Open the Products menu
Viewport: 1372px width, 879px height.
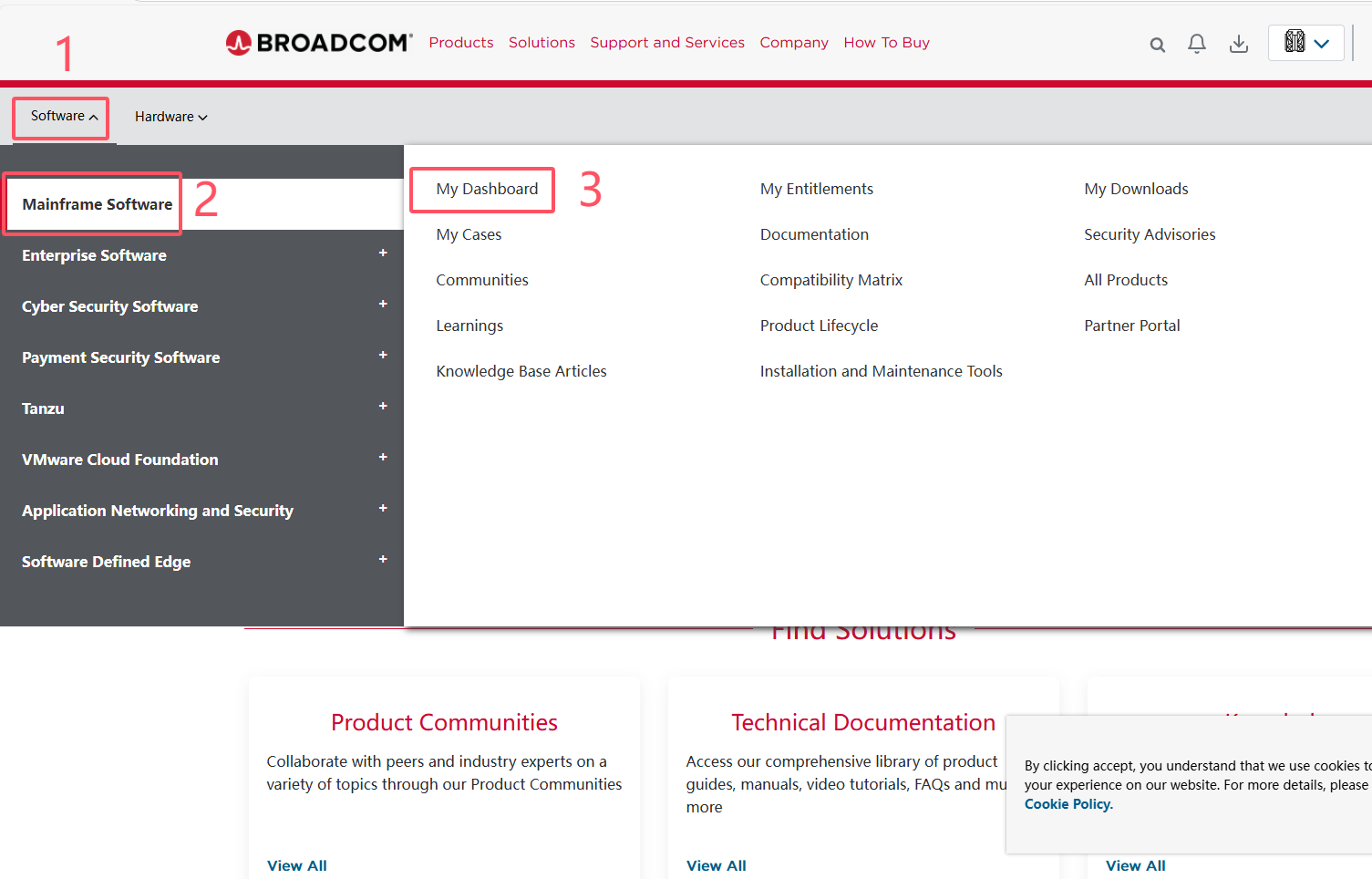(x=461, y=43)
